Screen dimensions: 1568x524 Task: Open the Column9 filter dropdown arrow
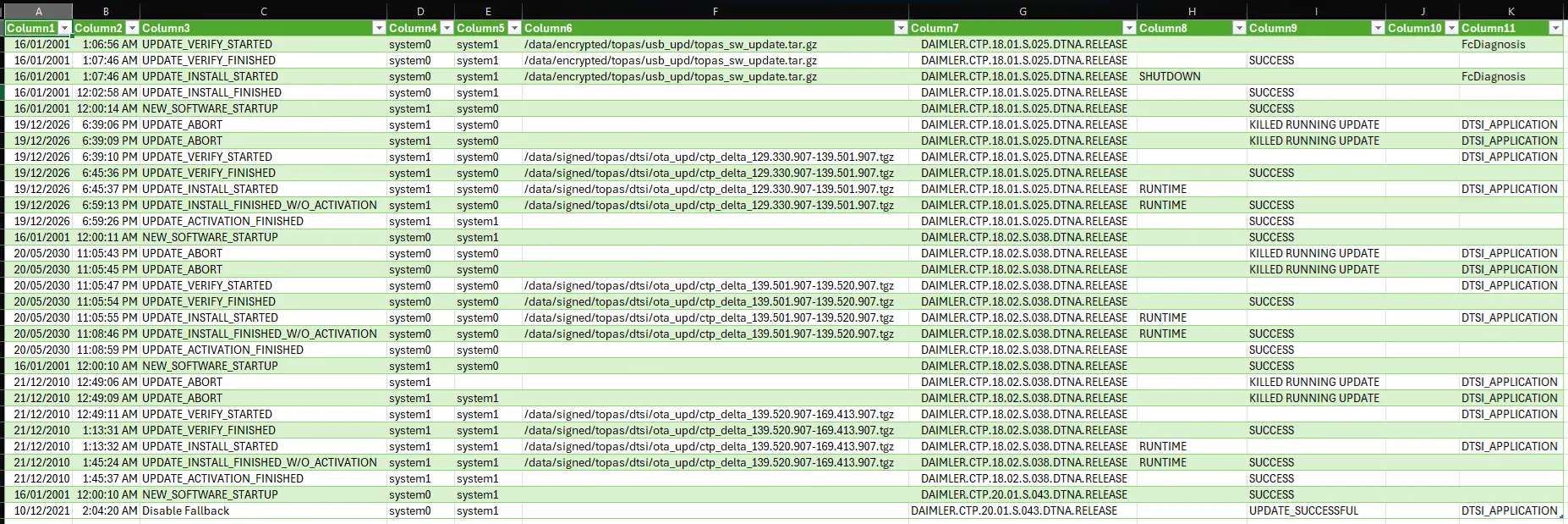(x=1378, y=28)
